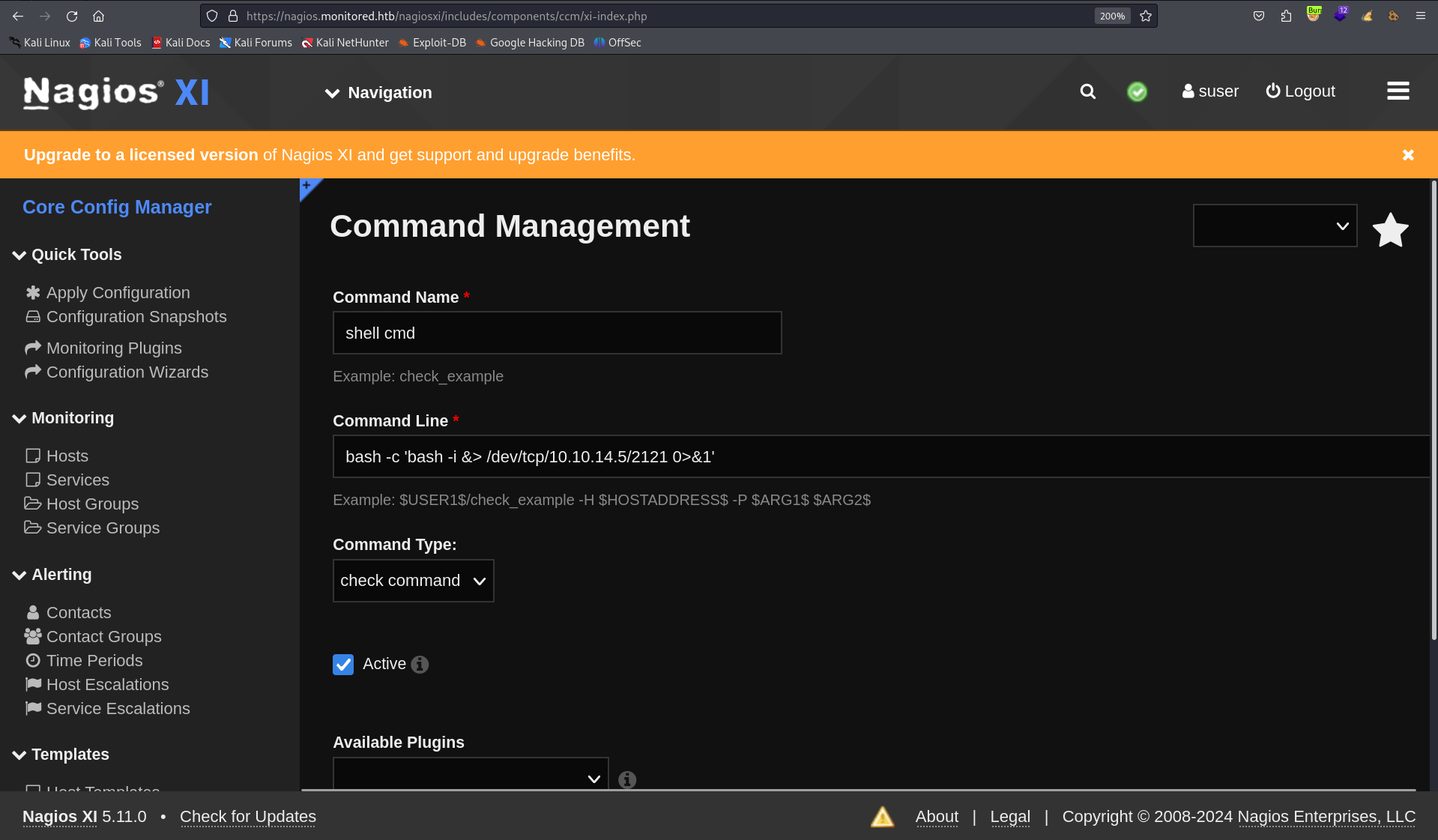Open the Available Plugins dropdown
This screenshot has height=840, width=1438.
(471, 774)
